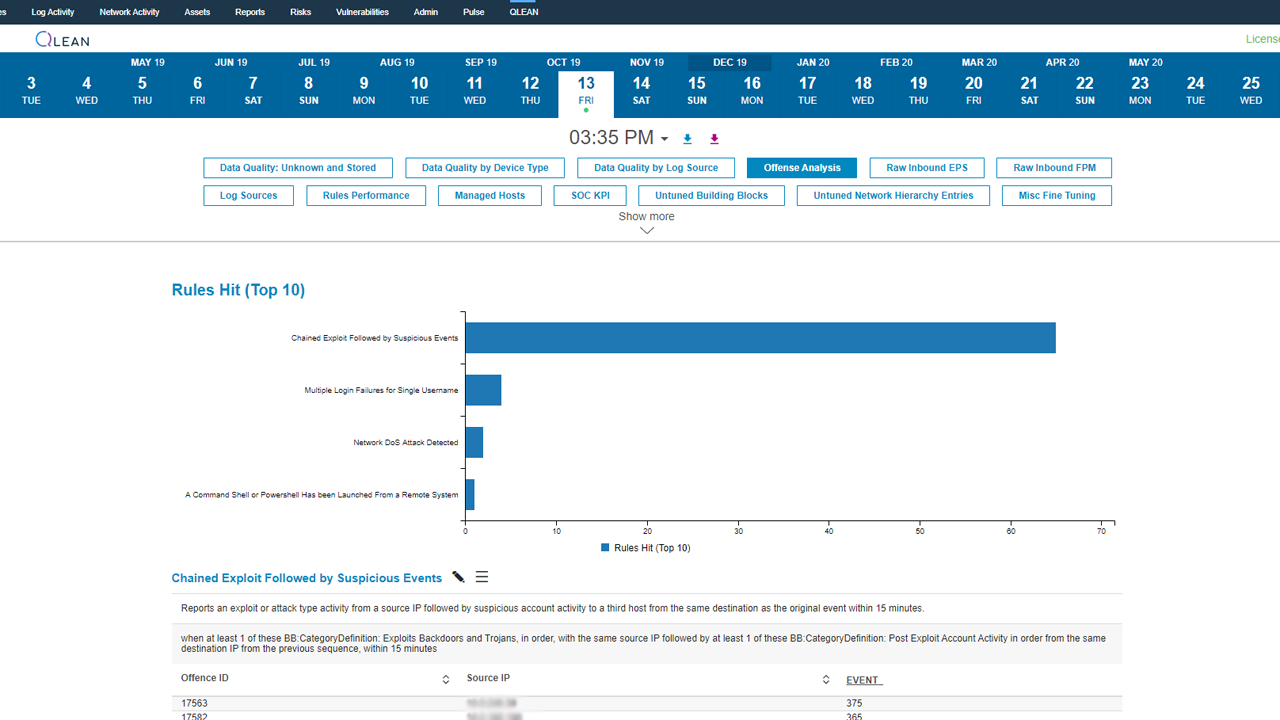The image size is (1280, 720).
Task: Select Data Quality by Log Source
Action: (x=656, y=168)
